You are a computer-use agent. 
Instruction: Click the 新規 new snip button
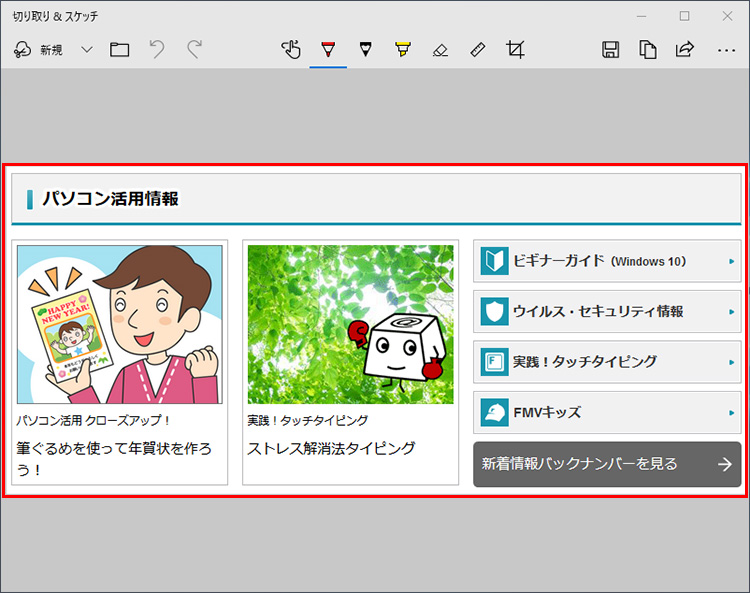40,49
